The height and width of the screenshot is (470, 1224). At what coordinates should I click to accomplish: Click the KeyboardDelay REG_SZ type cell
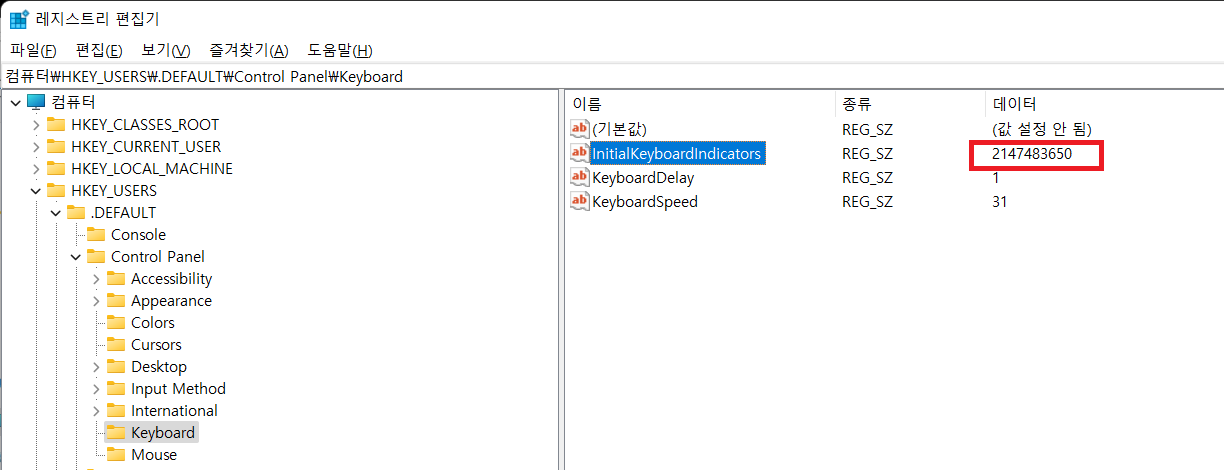(x=866, y=177)
